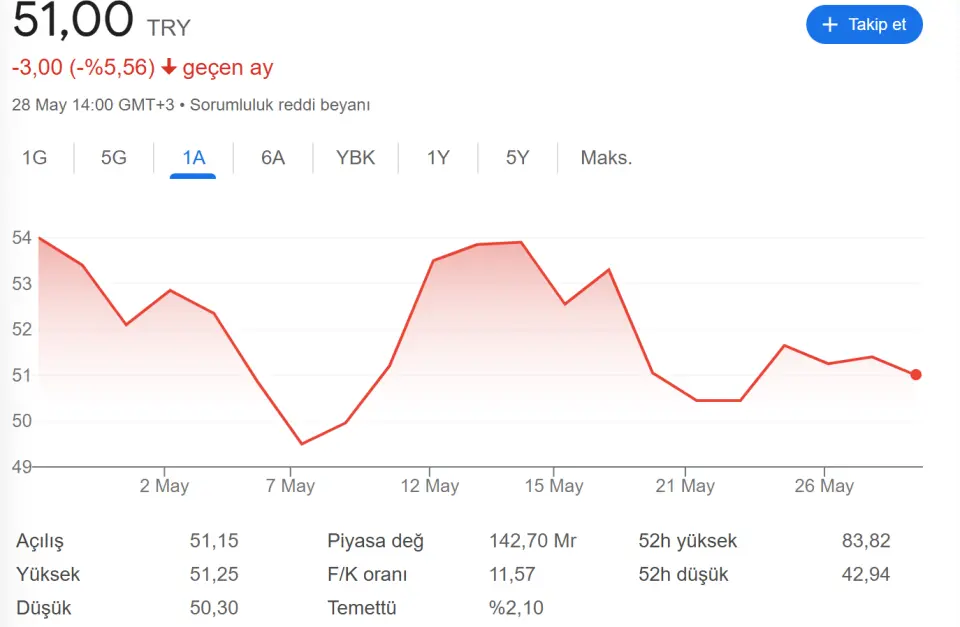Screen dimensions: 960x627
Task: Click the 51,00 TRY price heading
Action: coord(100,20)
